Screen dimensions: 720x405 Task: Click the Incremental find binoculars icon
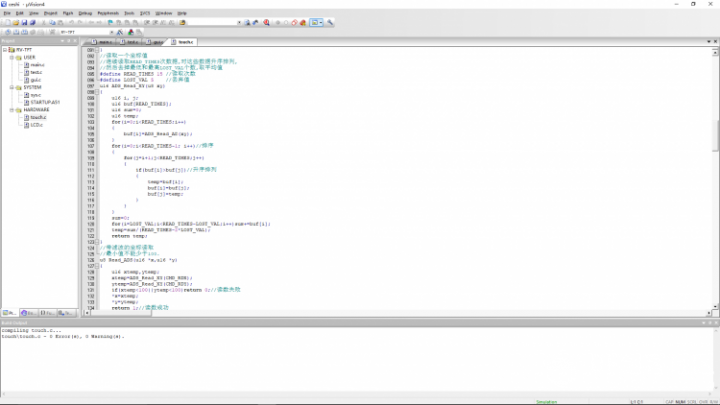click(x=255, y=22)
